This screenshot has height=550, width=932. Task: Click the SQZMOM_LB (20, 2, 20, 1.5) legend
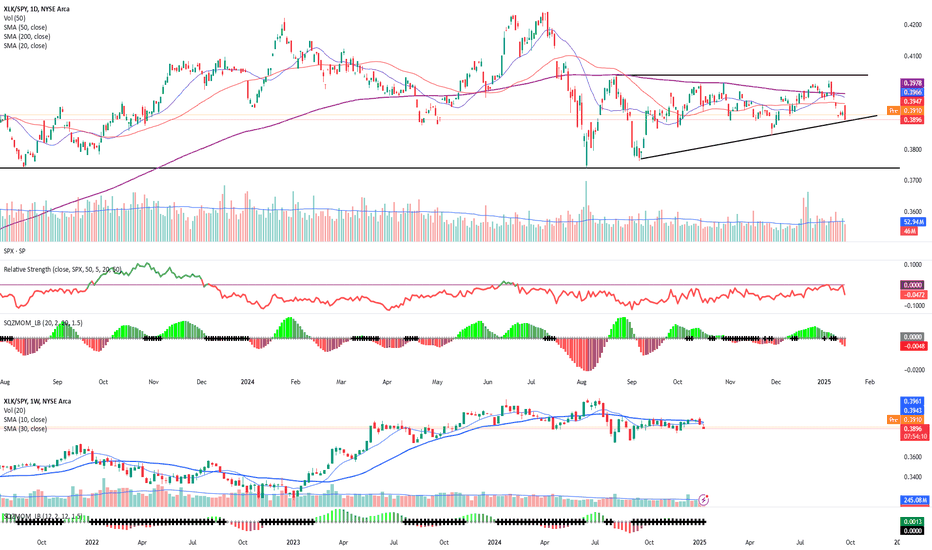tap(43, 323)
